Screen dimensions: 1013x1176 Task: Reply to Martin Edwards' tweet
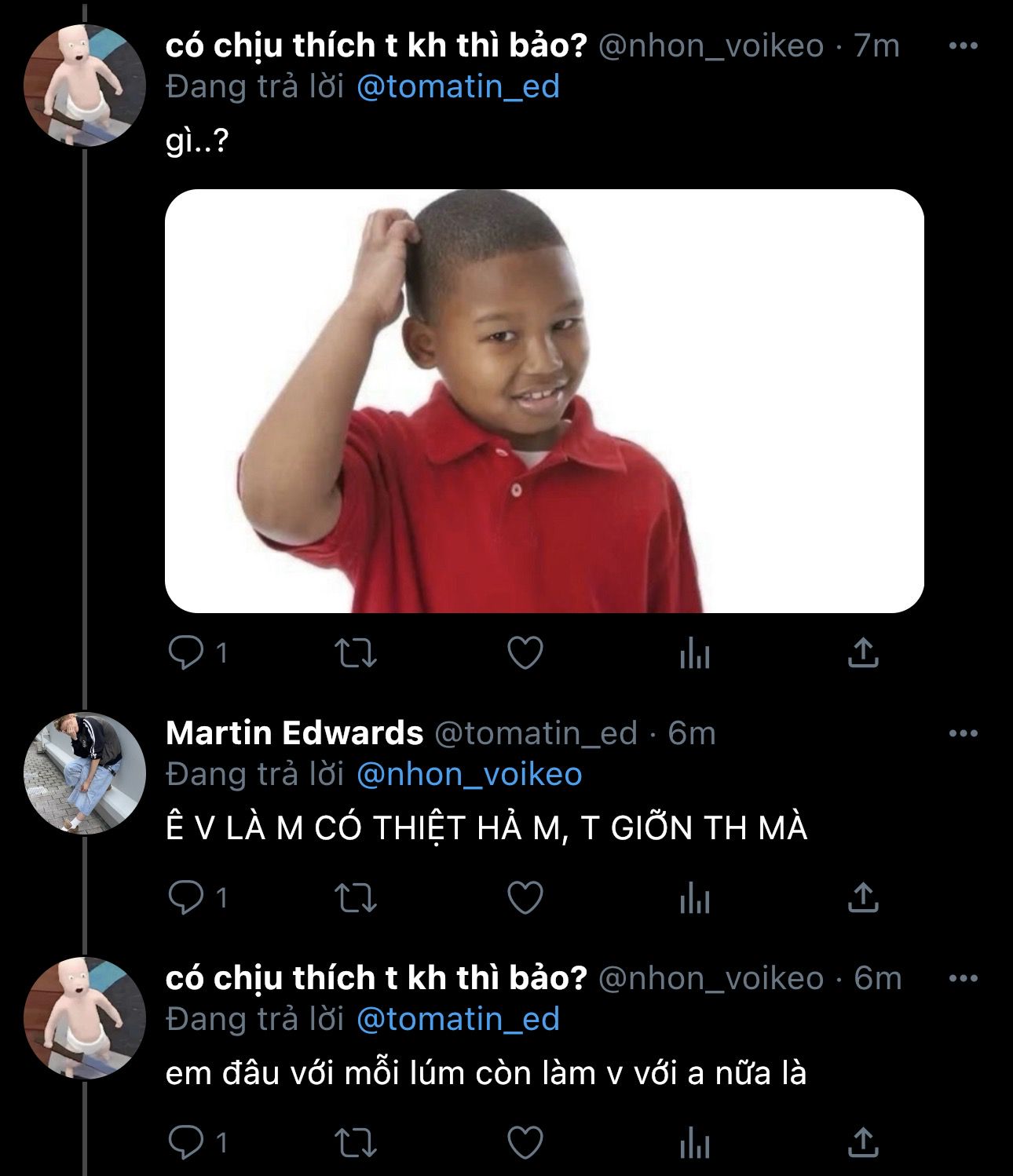pyautogui.click(x=187, y=897)
